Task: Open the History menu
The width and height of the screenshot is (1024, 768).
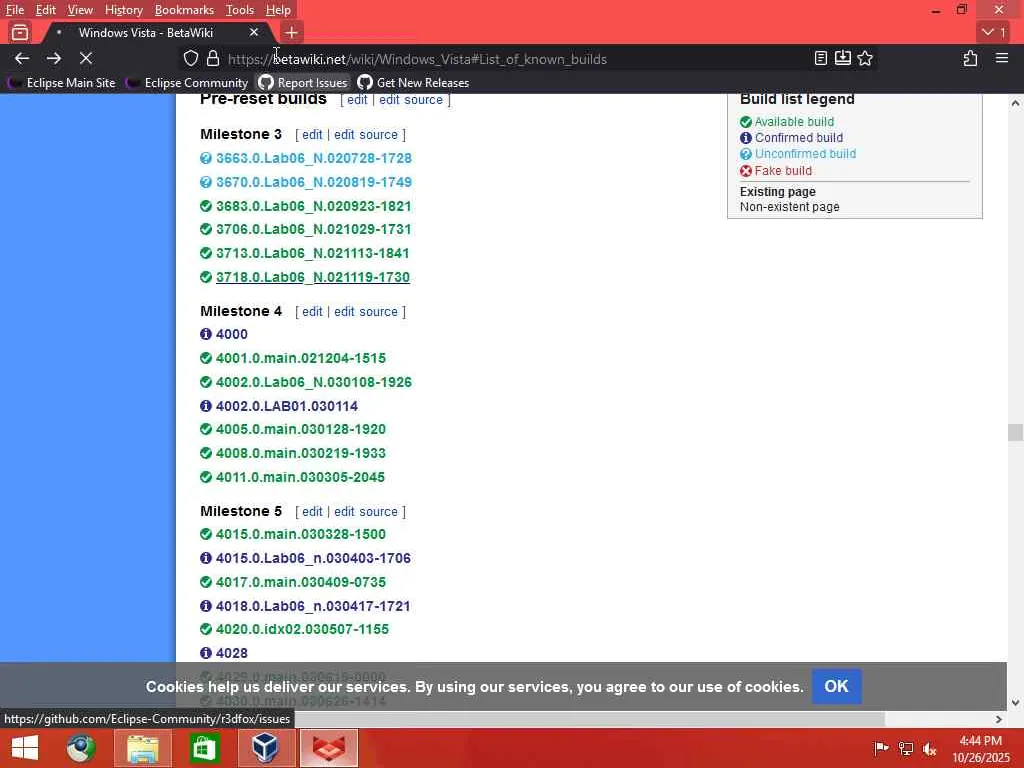Action: (123, 10)
